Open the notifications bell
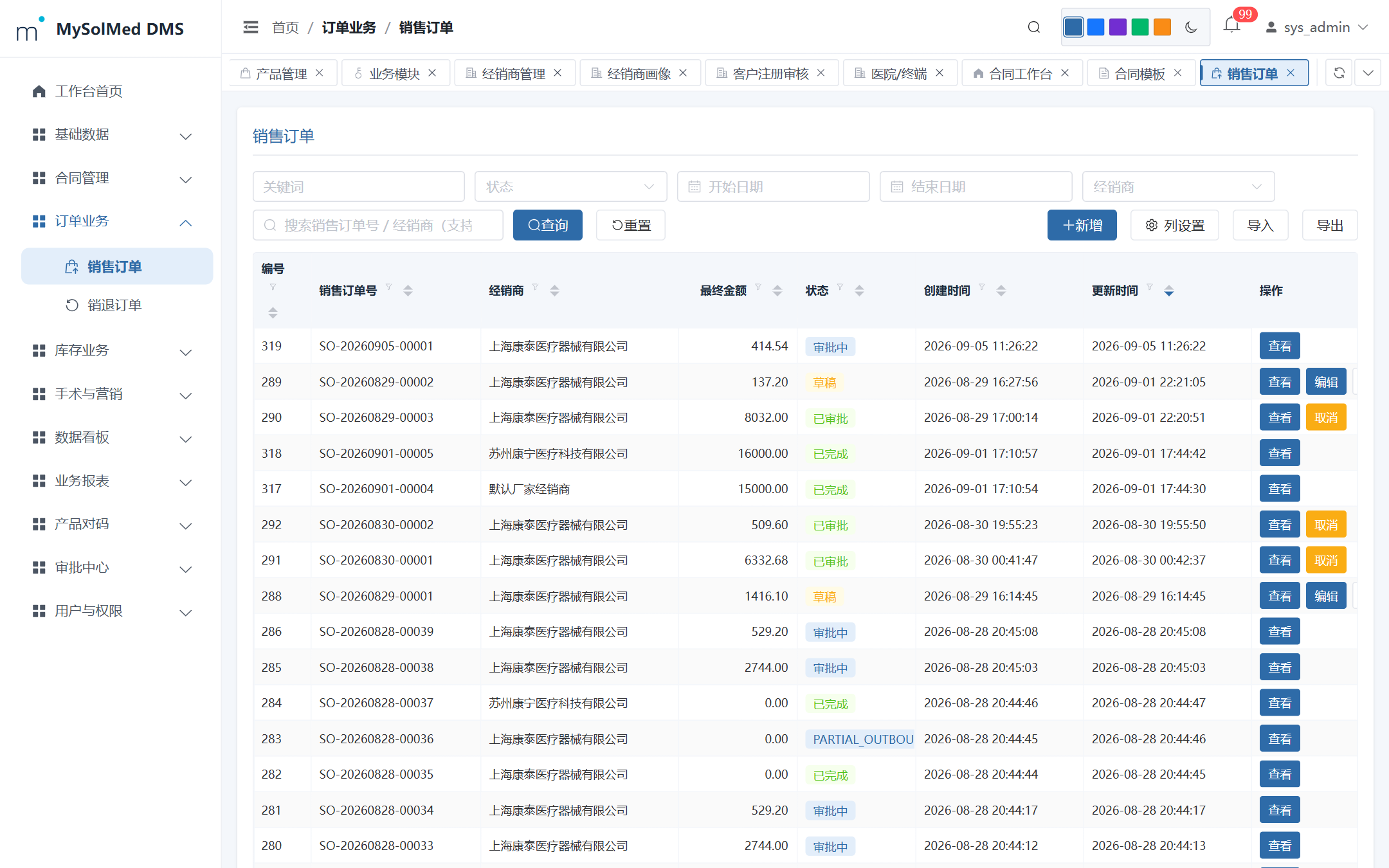The height and width of the screenshot is (868, 1389). 1231,26
